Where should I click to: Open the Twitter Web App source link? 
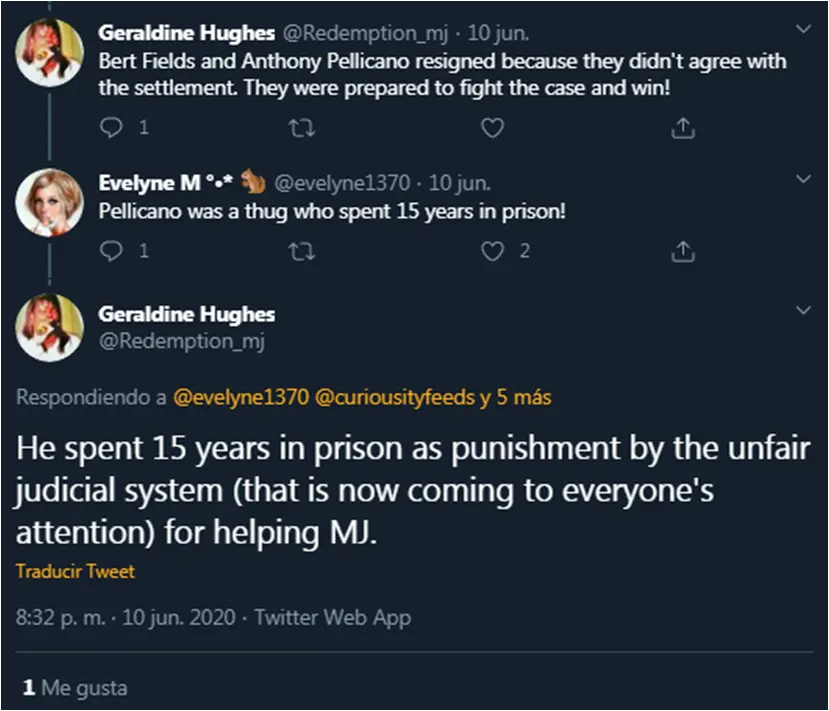coord(332,618)
